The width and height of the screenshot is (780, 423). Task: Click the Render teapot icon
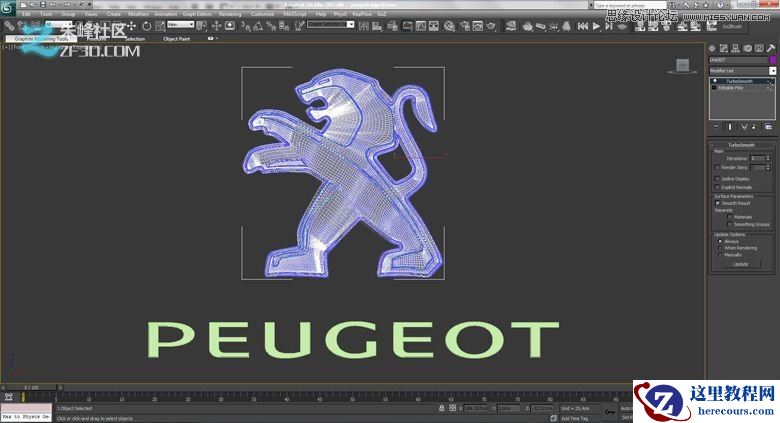pyautogui.click(x=491, y=26)
